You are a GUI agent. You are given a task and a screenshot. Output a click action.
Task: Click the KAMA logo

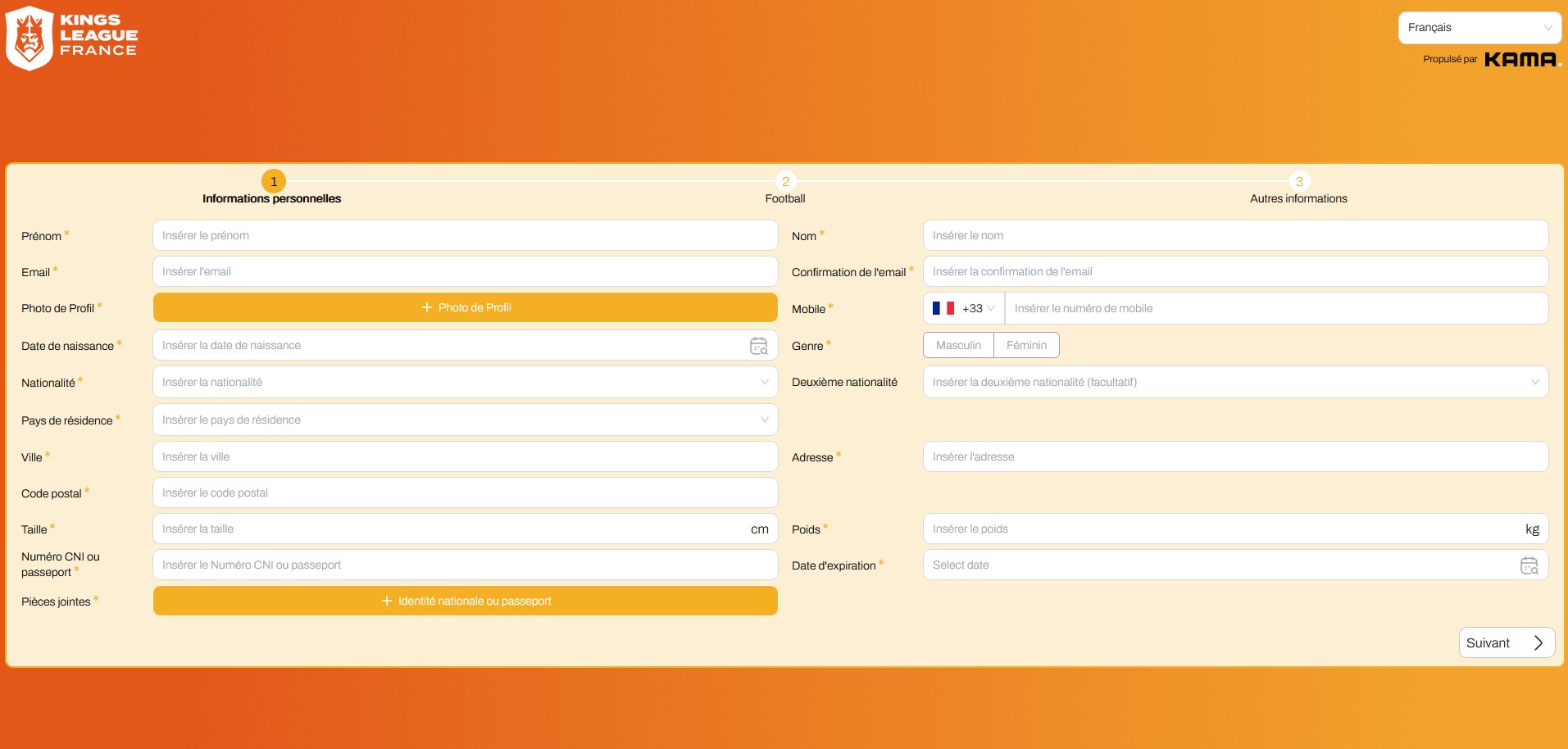[x=1521, y=59]
